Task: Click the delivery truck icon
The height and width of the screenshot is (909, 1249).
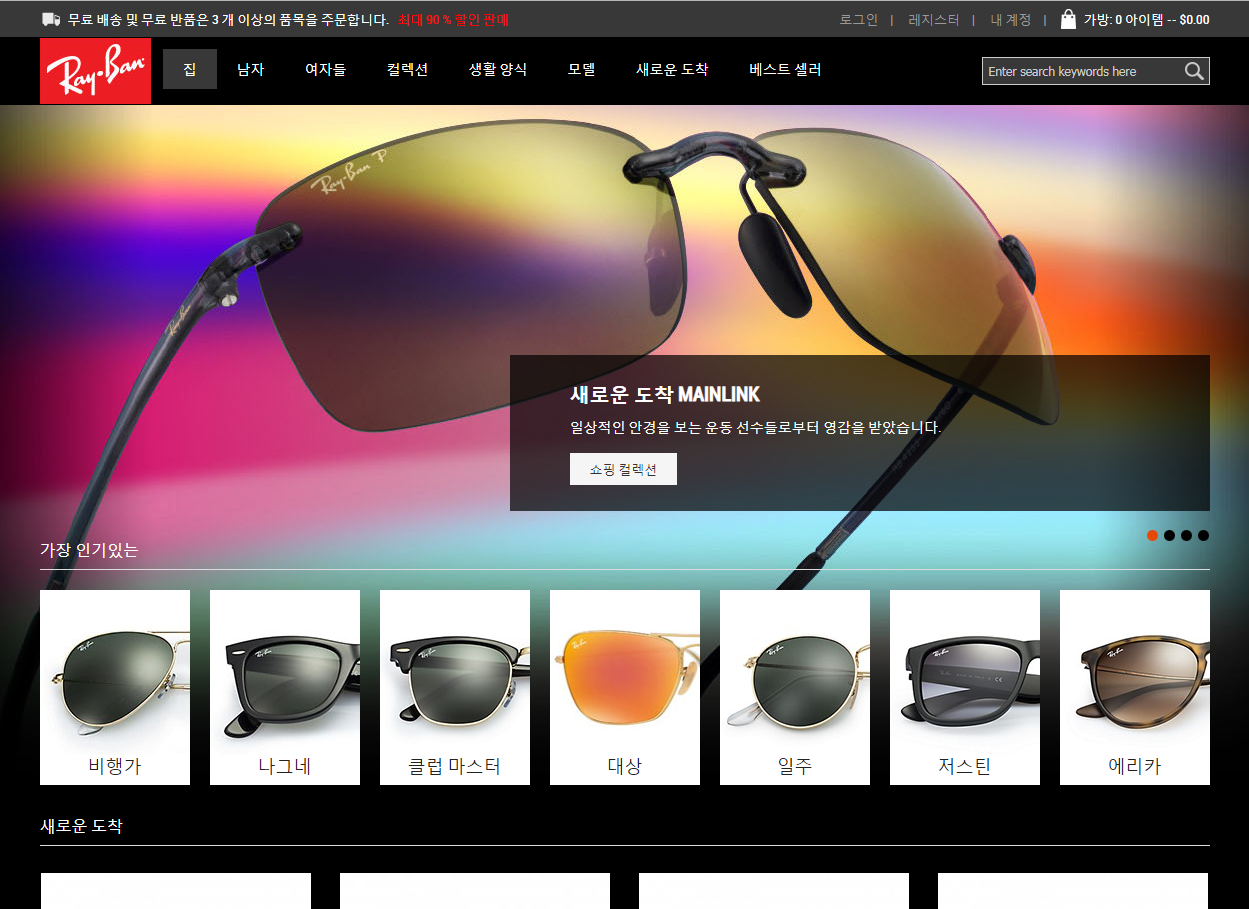Action: click(51, 19)
